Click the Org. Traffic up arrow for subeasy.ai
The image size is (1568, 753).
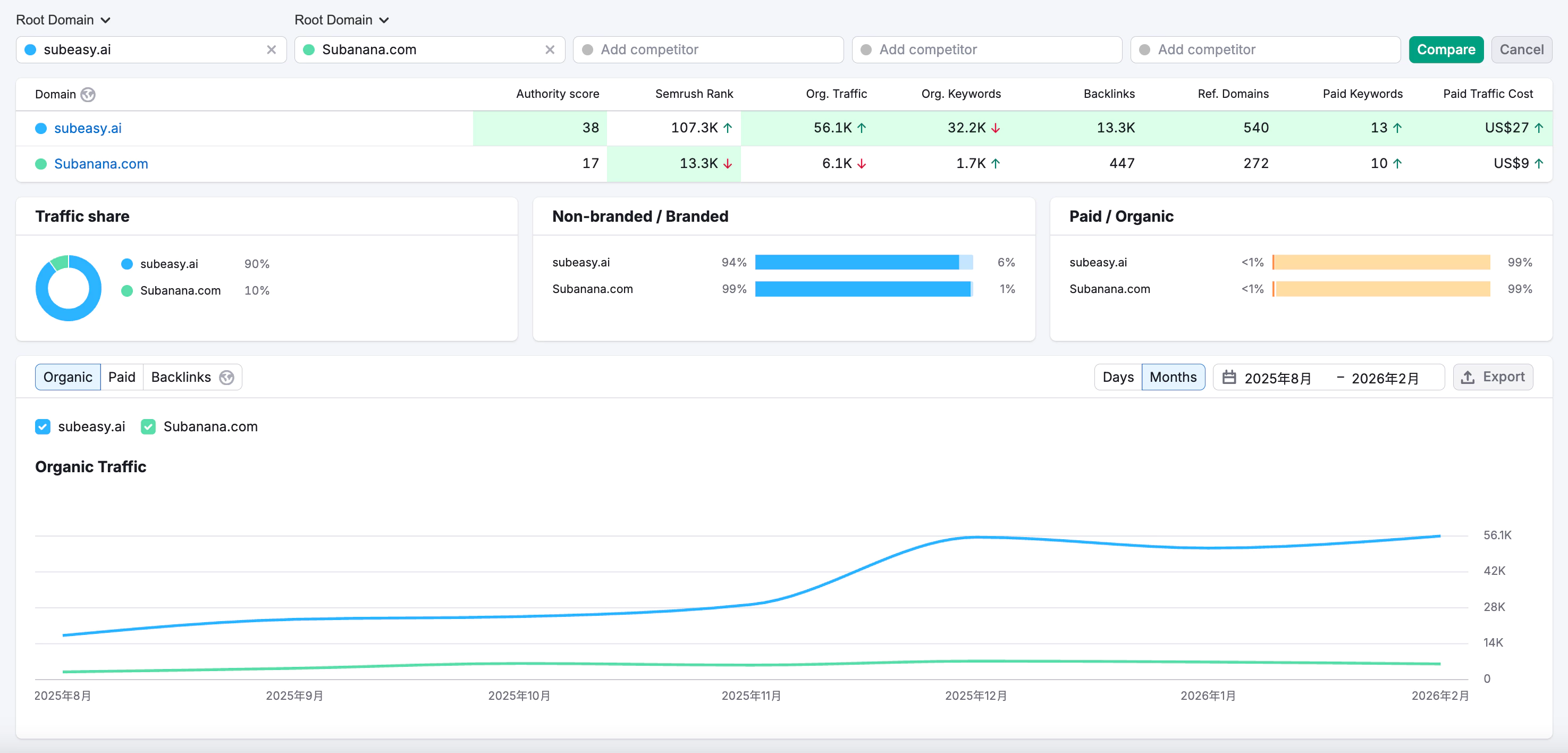861,128
